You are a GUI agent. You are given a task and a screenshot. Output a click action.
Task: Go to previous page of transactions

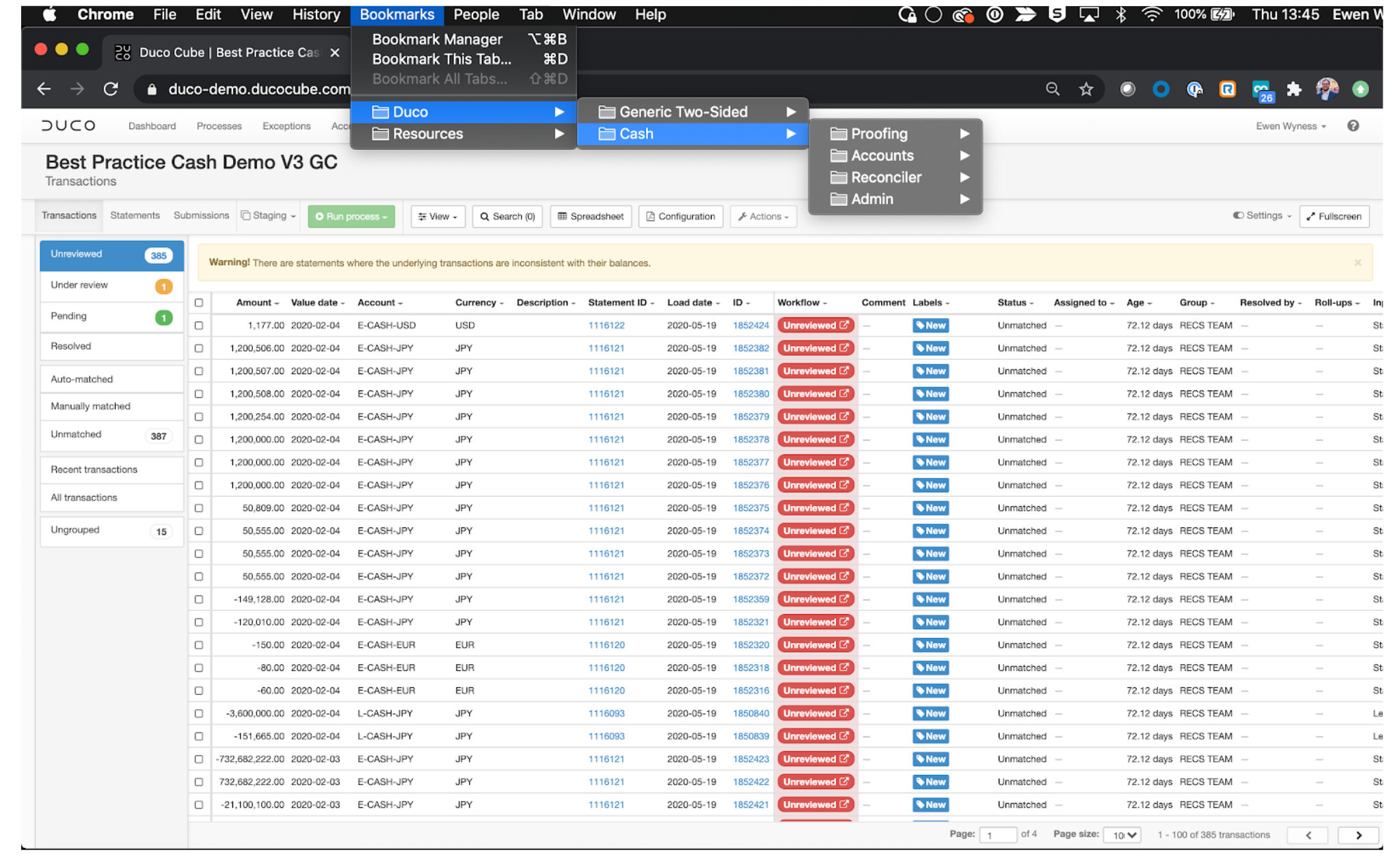[1308, 834]
